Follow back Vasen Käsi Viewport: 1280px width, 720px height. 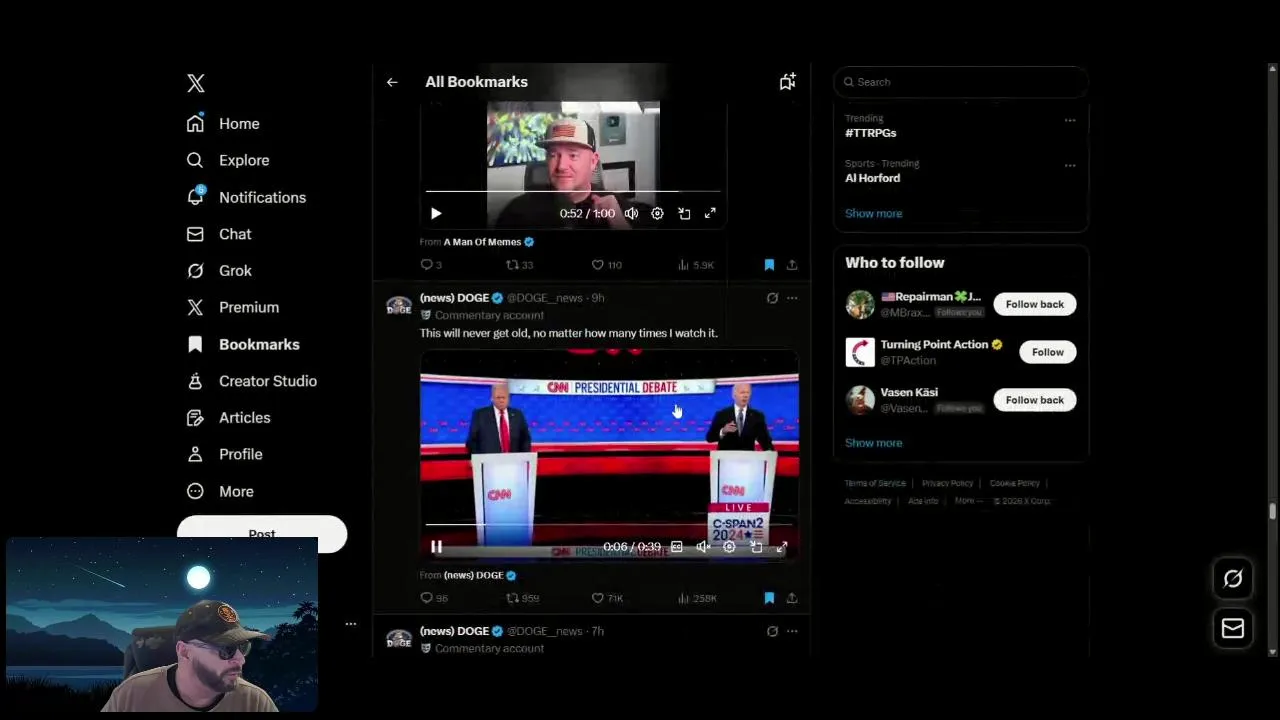click(x=1034, y=400)
